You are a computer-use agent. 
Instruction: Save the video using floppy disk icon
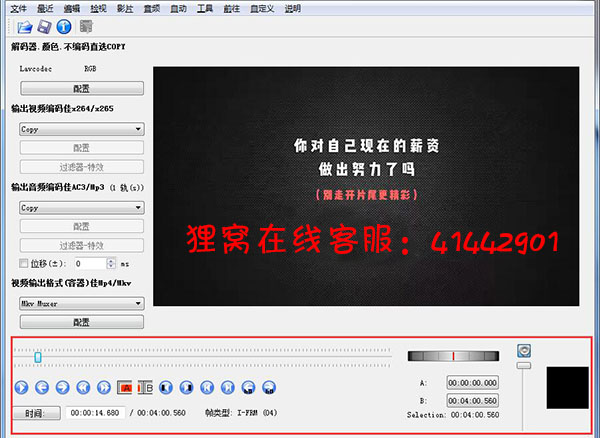(44, 27)
